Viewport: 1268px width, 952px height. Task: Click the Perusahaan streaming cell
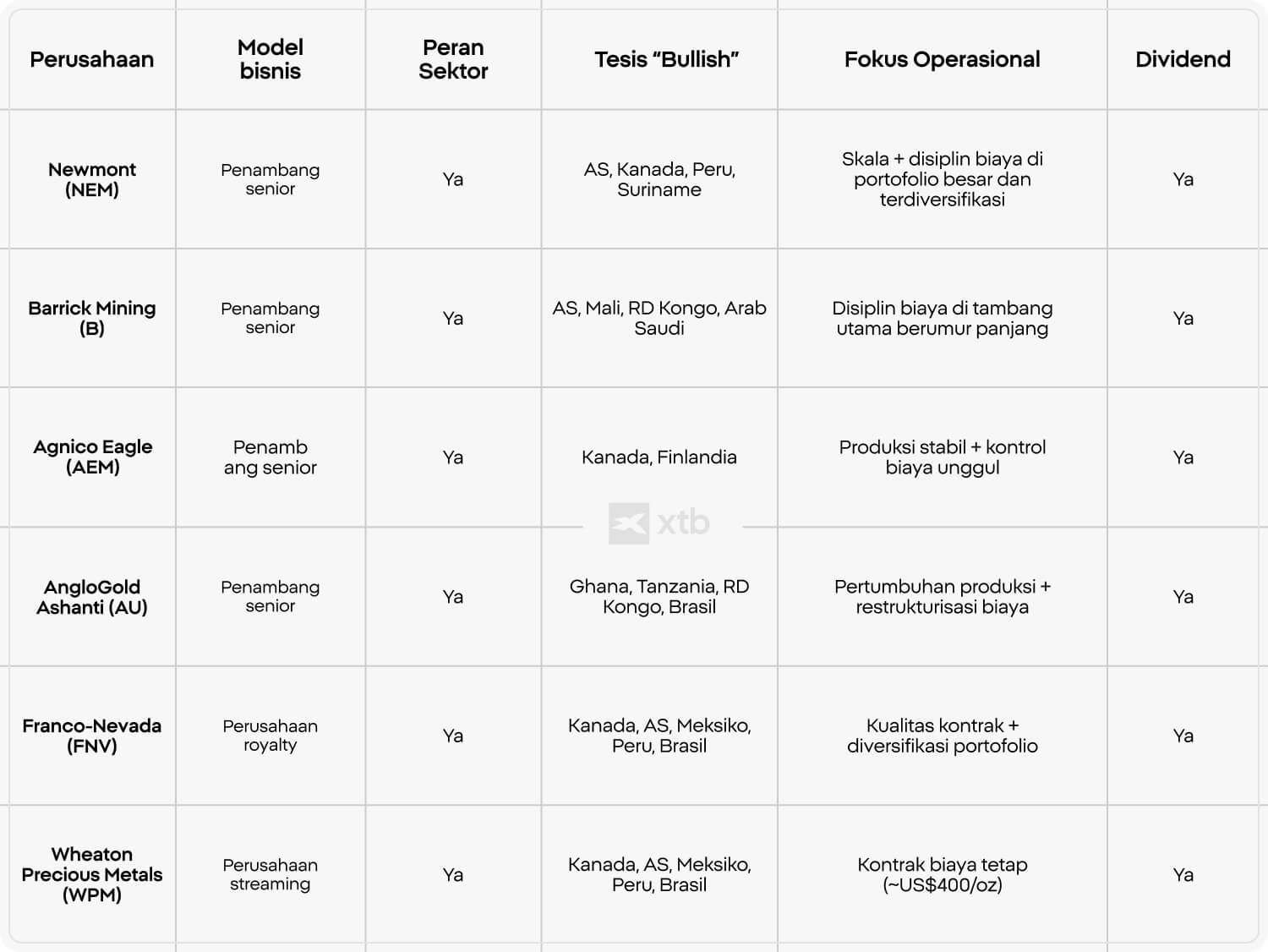(x=271, y=874)
